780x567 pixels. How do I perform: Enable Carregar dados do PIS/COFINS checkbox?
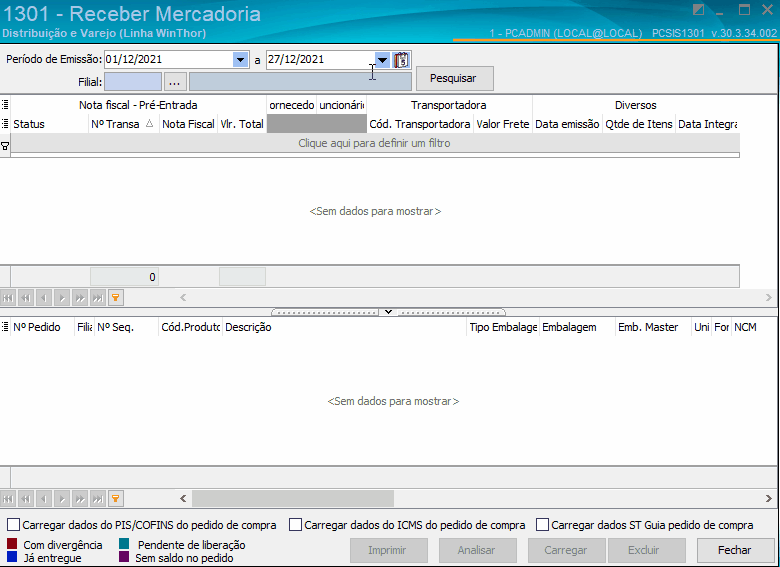[13, 525]
